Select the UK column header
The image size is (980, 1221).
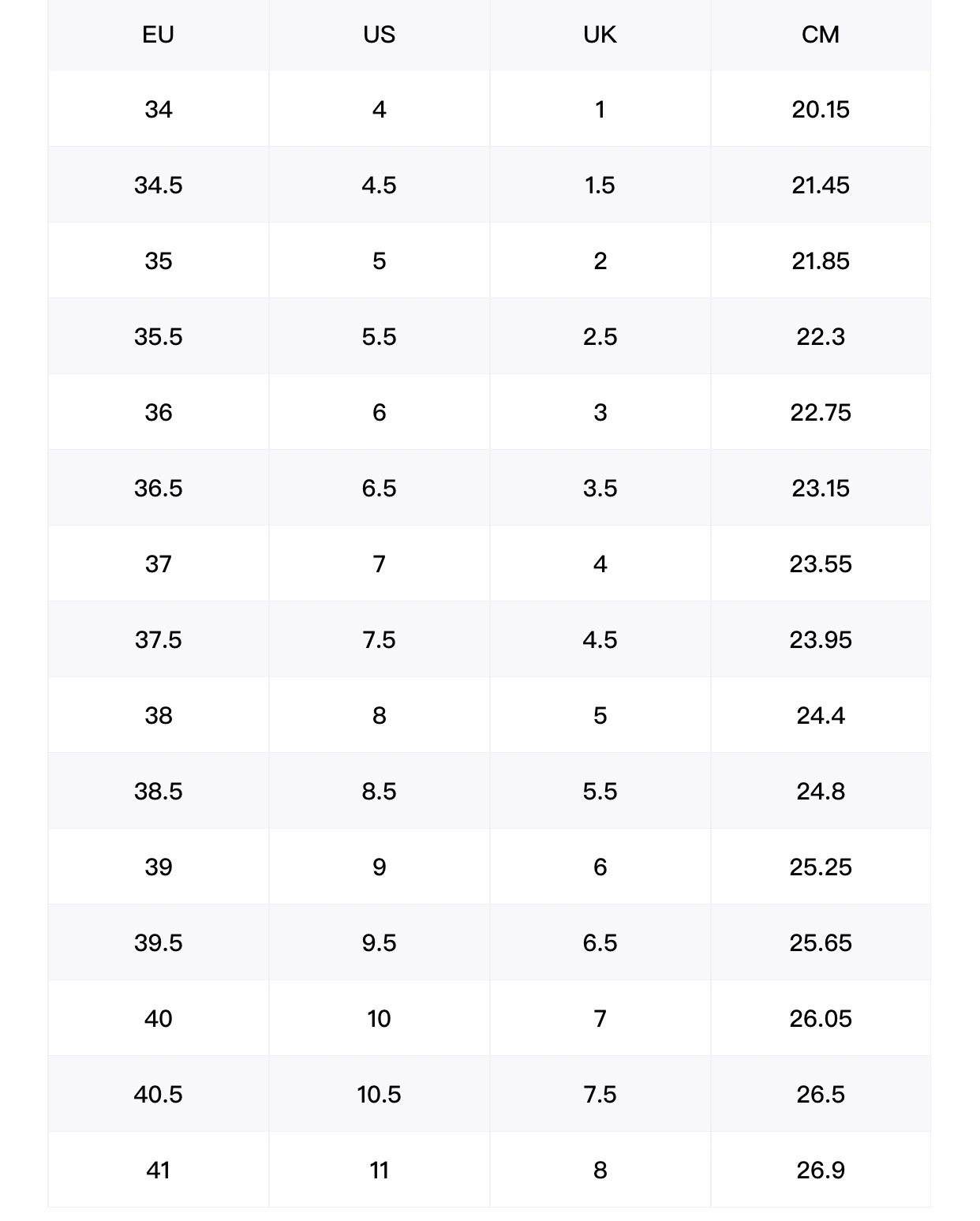600,35
